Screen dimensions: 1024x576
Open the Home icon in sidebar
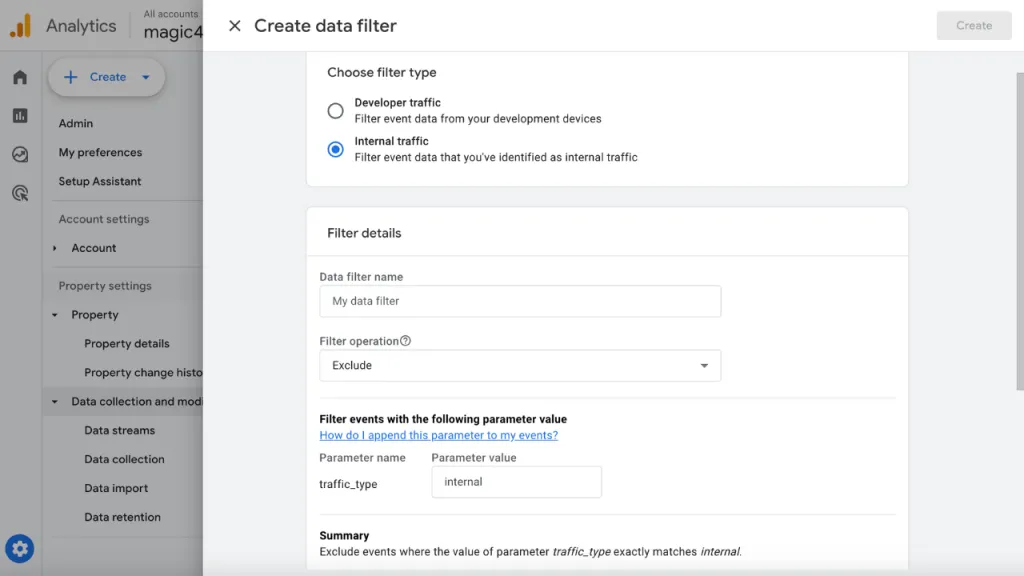20,77
